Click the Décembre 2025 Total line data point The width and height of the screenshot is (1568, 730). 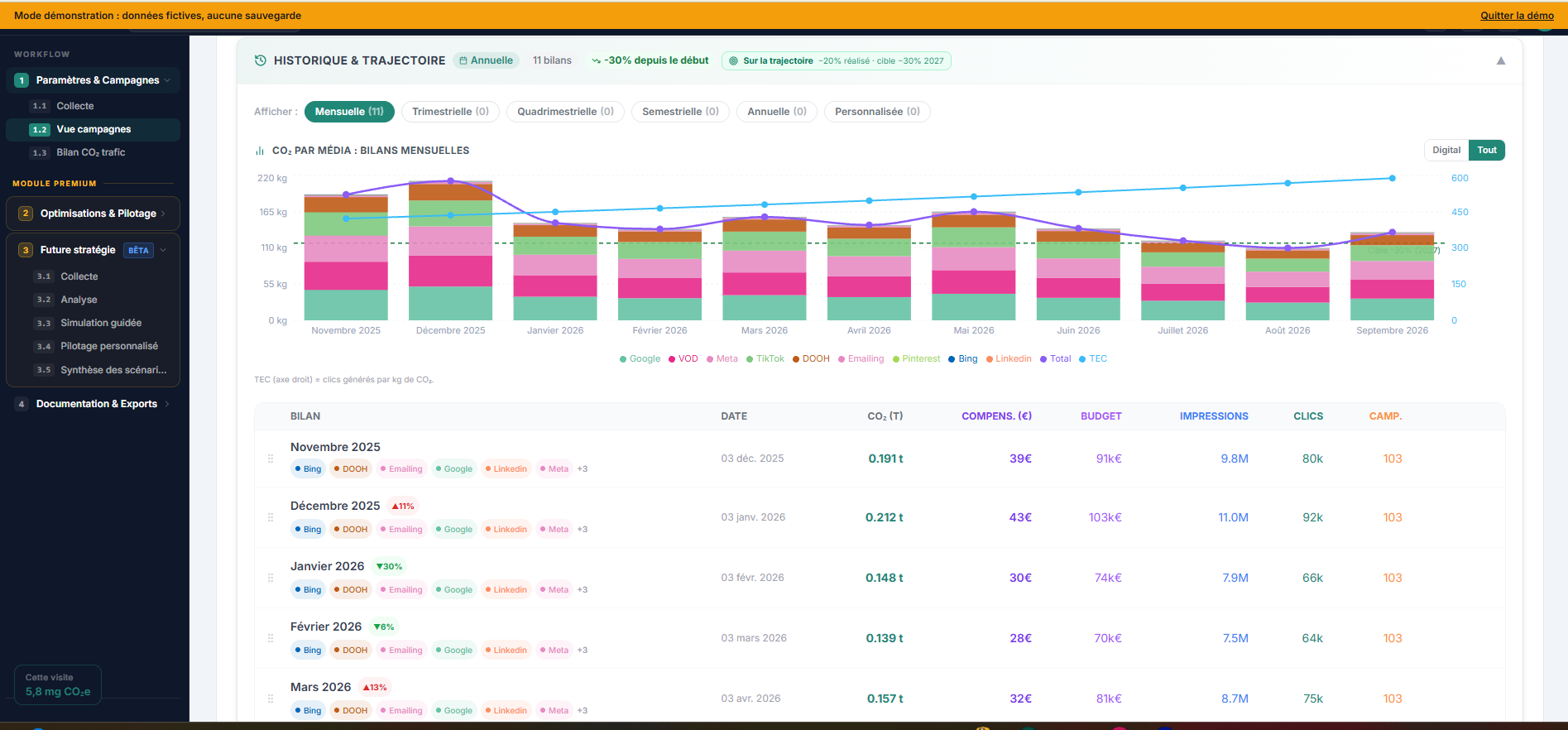450,180
